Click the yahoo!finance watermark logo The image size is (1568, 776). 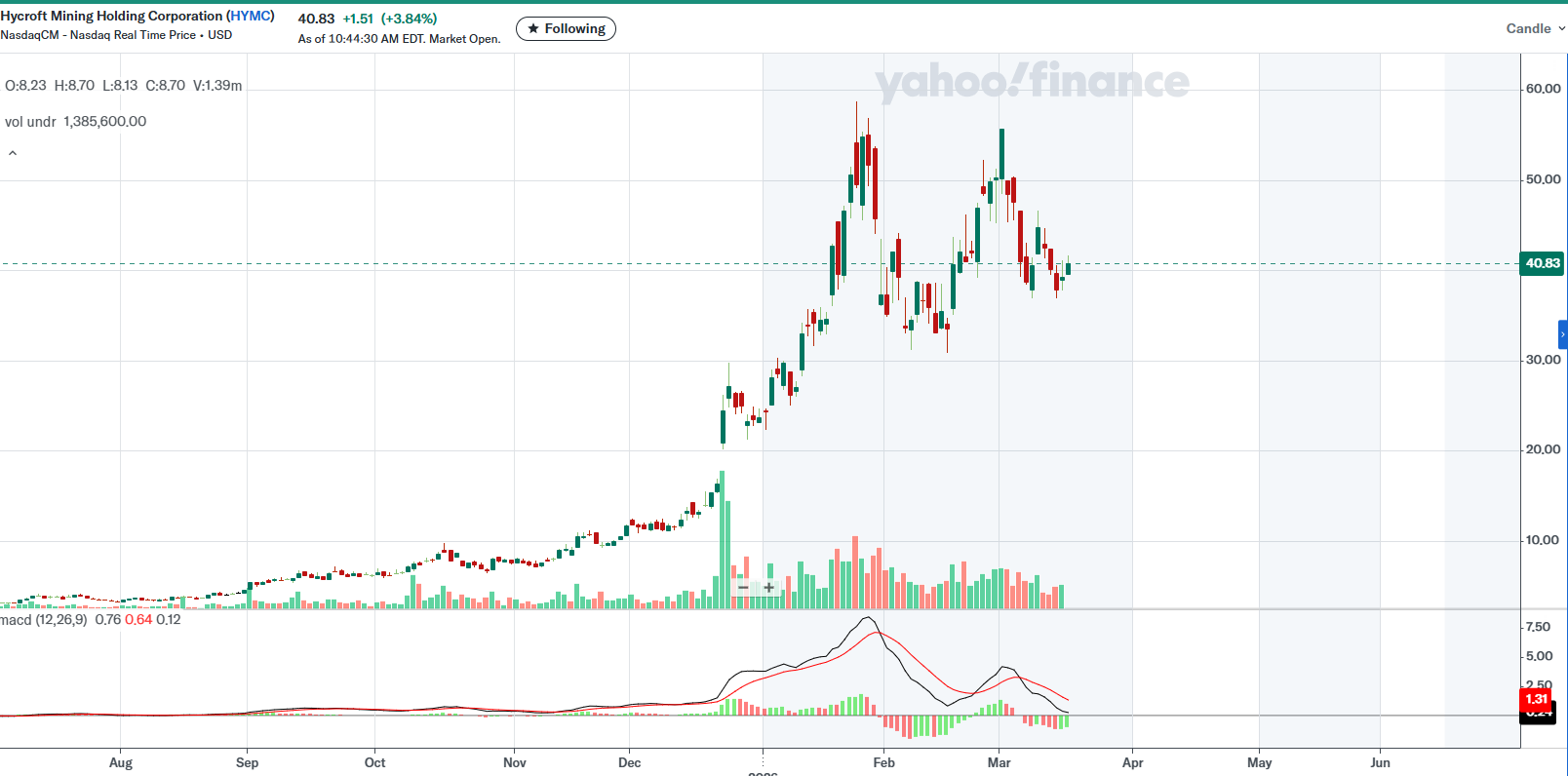1032,82
